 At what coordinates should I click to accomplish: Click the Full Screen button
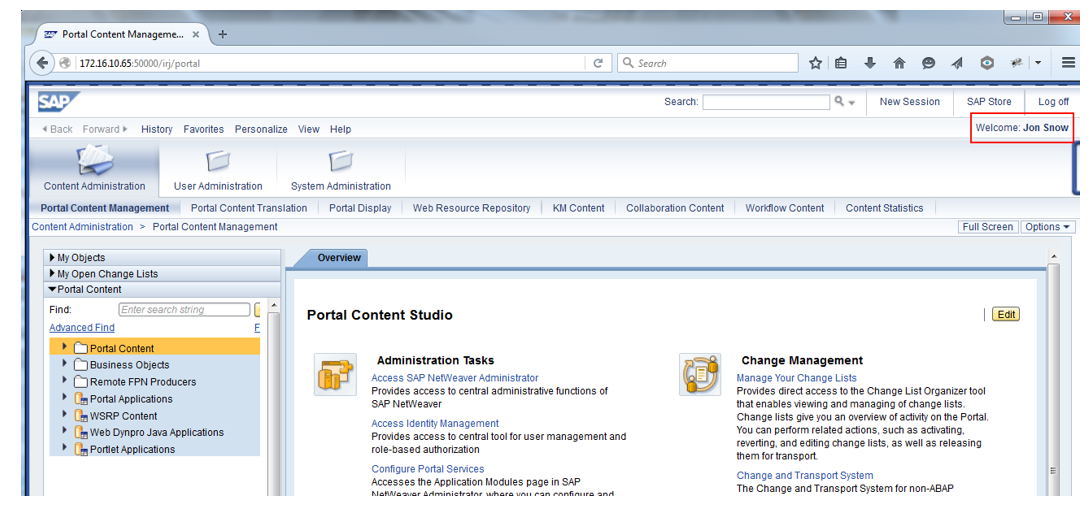coord(988,227)
